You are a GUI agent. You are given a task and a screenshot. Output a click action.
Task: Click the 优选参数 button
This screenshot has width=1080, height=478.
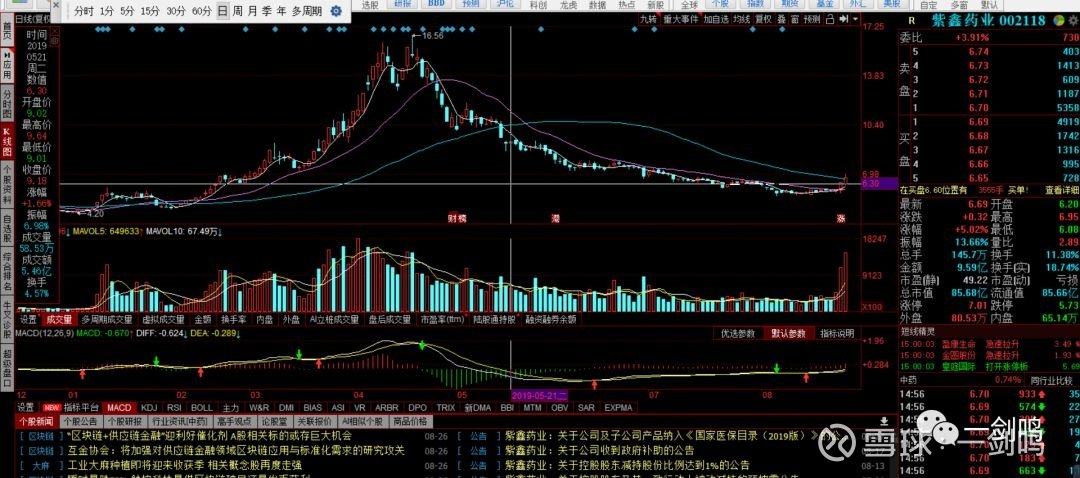point(738,334)
